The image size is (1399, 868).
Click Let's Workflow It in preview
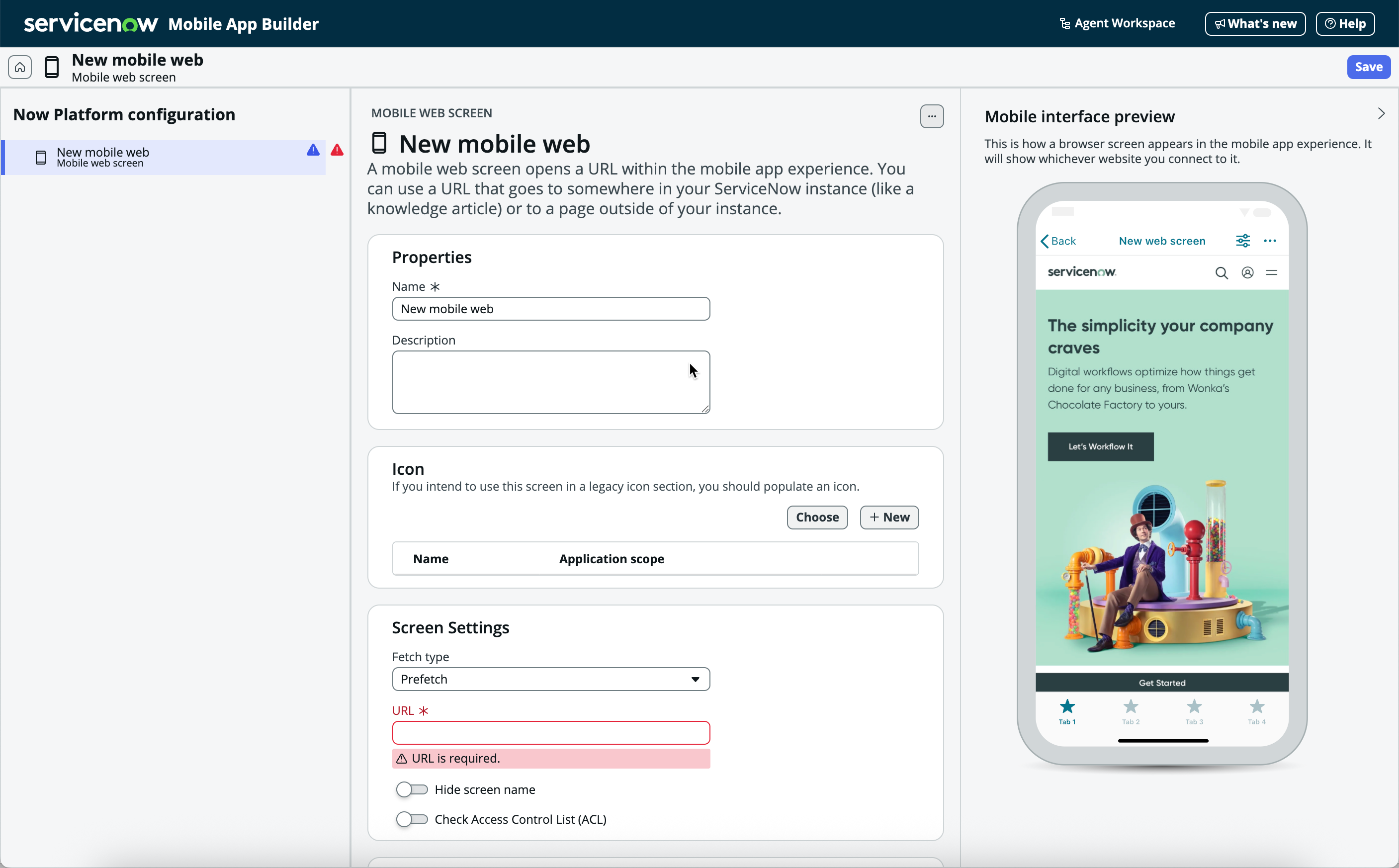coord(1101,446)
